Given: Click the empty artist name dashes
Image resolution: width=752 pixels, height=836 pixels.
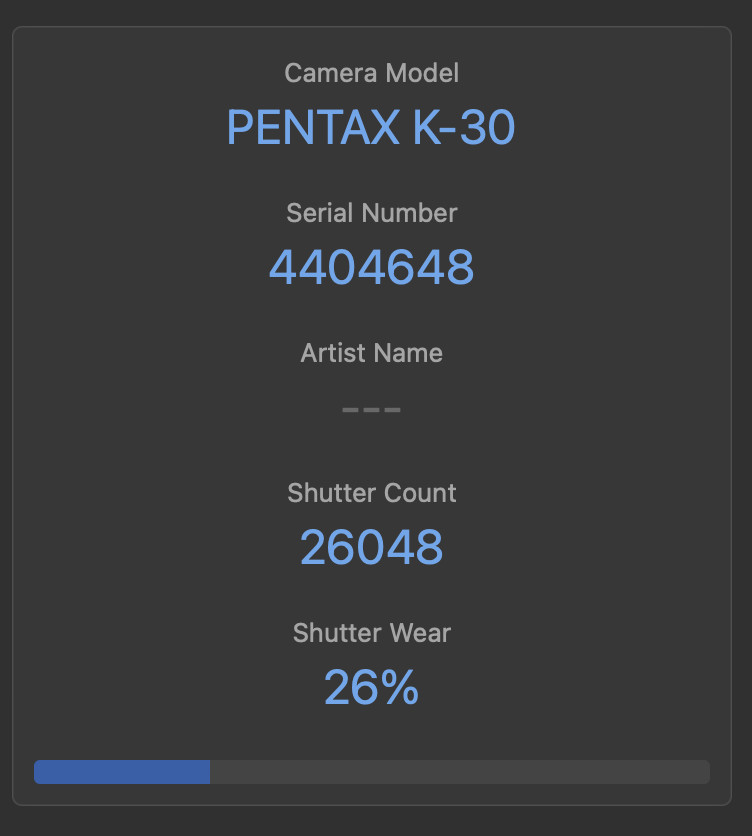Looking at the screenshot, I should [371, 409].
